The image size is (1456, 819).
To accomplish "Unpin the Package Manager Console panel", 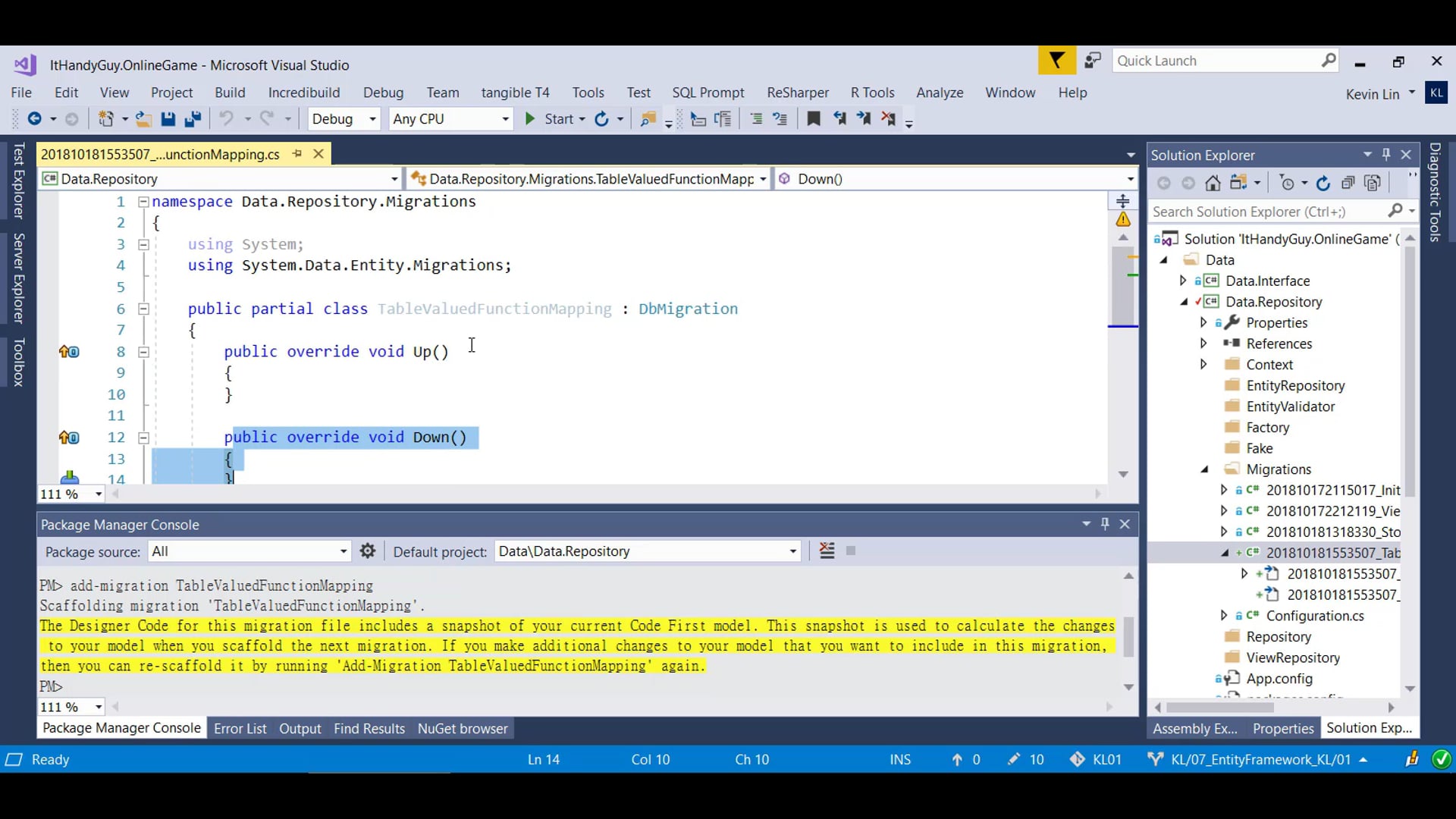I will [1105, 523].
